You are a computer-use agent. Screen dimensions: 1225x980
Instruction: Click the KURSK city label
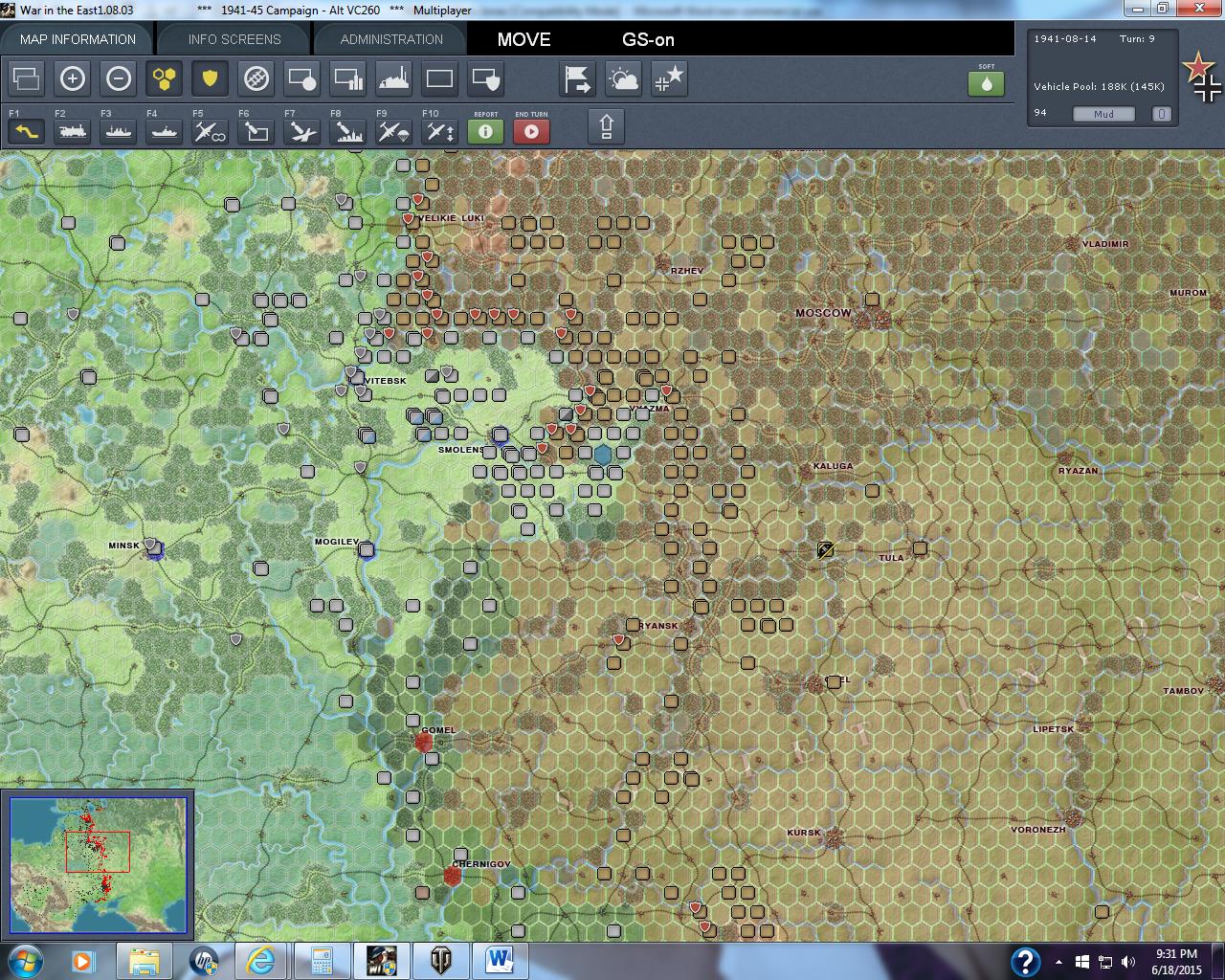803,833
